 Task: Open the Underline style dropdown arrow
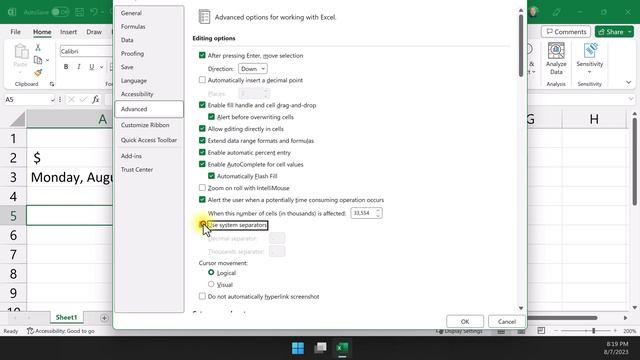101,67
